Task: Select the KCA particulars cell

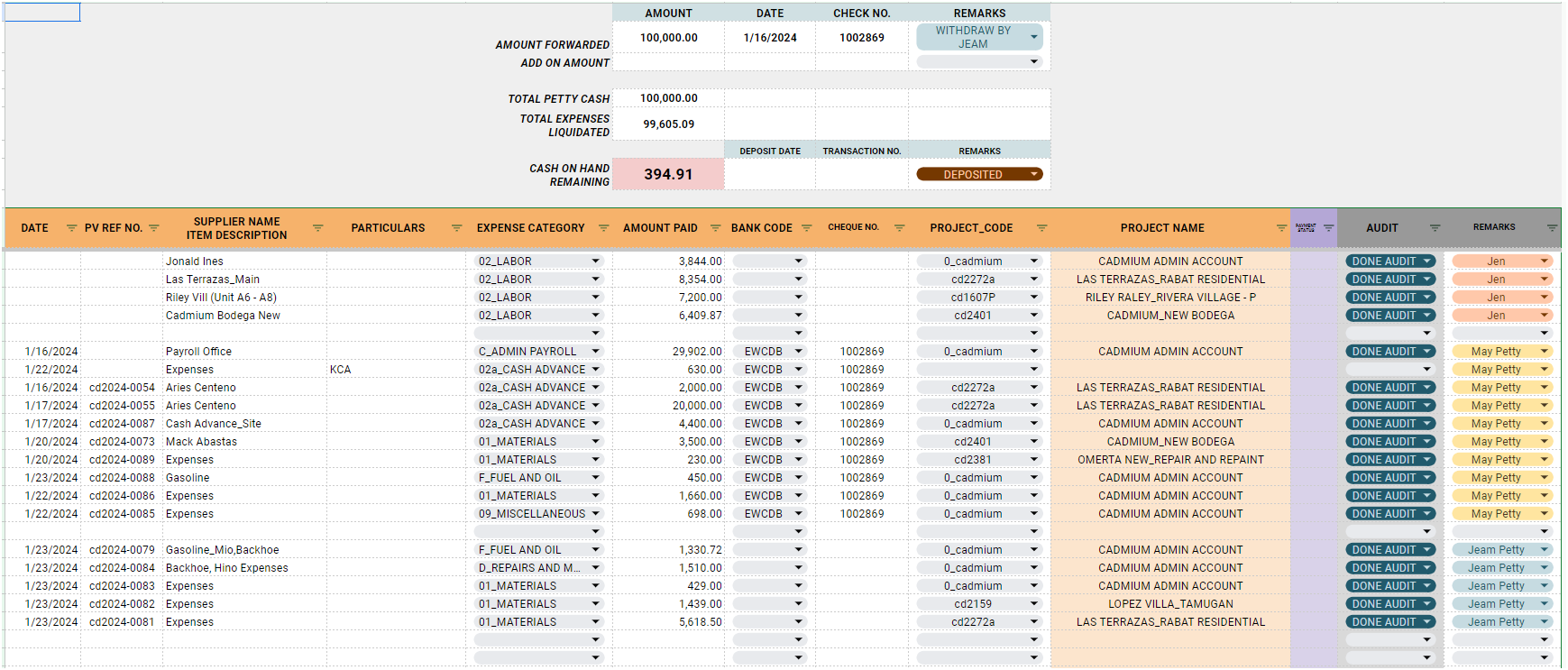Action: point(398,370)
